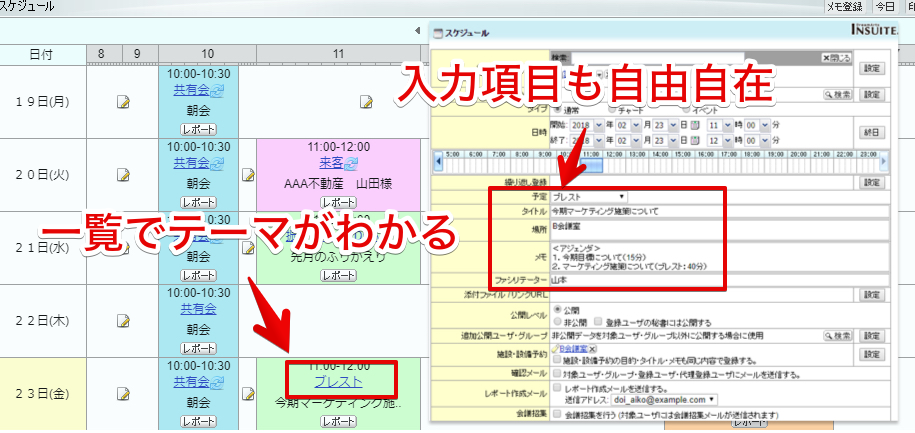Click the highlighted 11:00 block on the time bar
The width and height of the screenshot is (915, 433).
pos(591,166)
